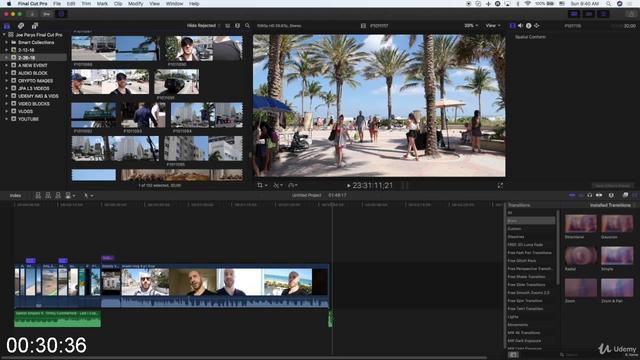
Task: Select the All transitions category
Action: tap(510, 213)
